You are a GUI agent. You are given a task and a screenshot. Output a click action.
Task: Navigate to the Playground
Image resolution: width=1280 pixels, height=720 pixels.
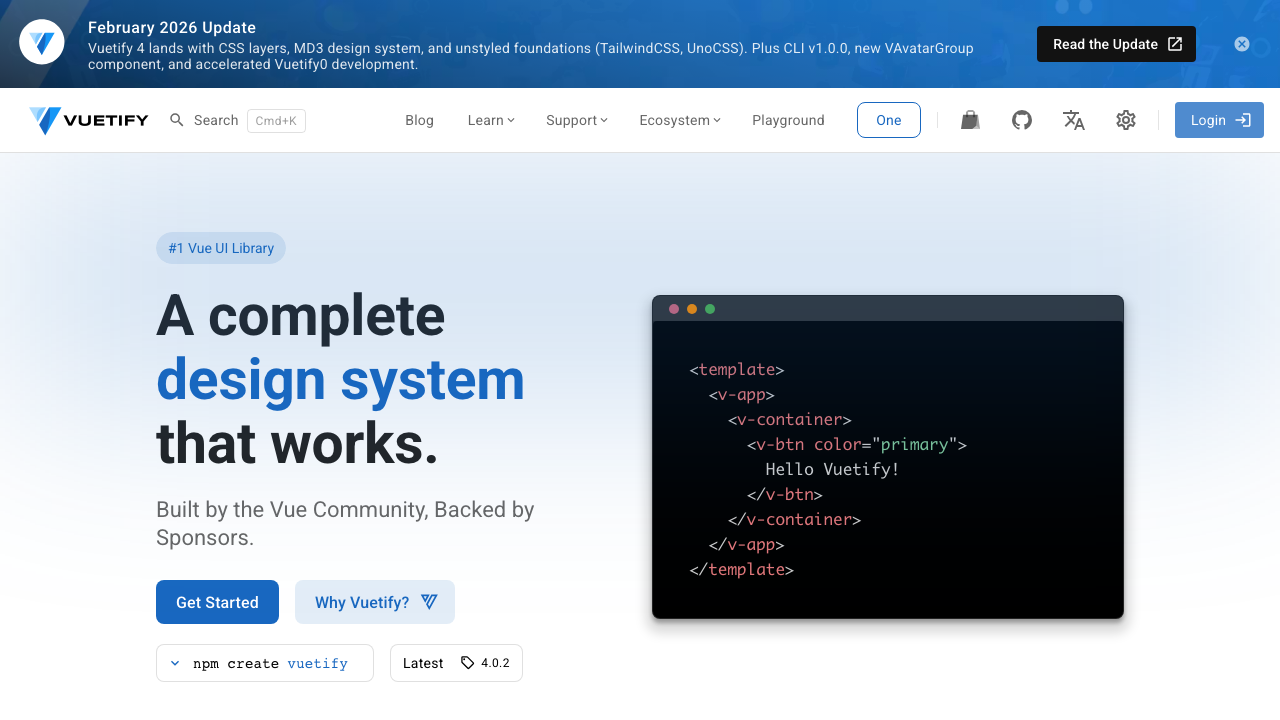[x=788, y=120]
